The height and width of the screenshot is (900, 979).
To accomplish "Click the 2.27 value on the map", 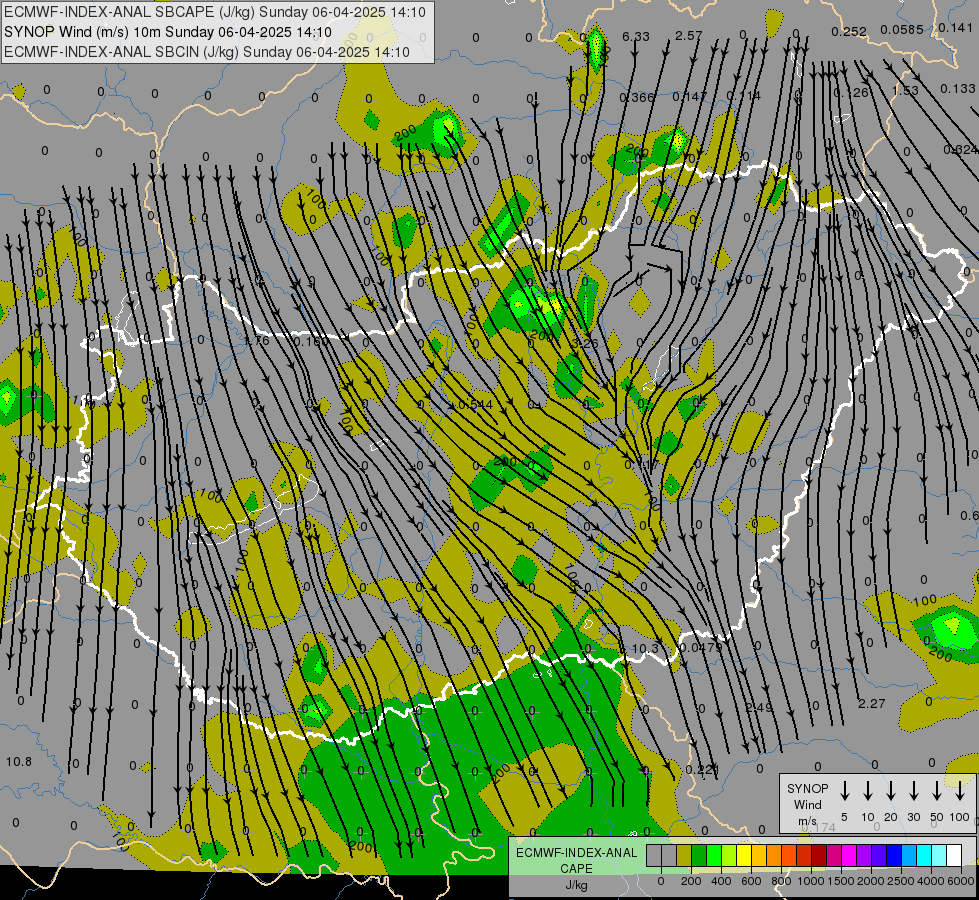I will [x=872, y=704].
